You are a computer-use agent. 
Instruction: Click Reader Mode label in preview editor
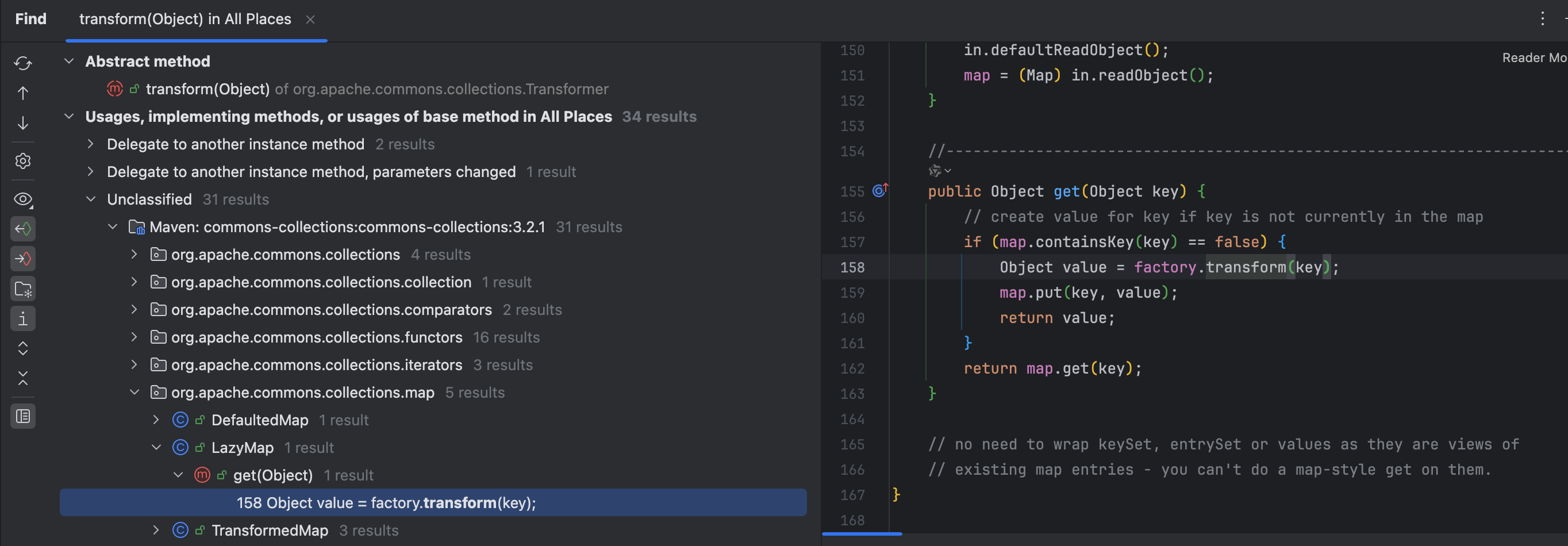point(1535,58)
